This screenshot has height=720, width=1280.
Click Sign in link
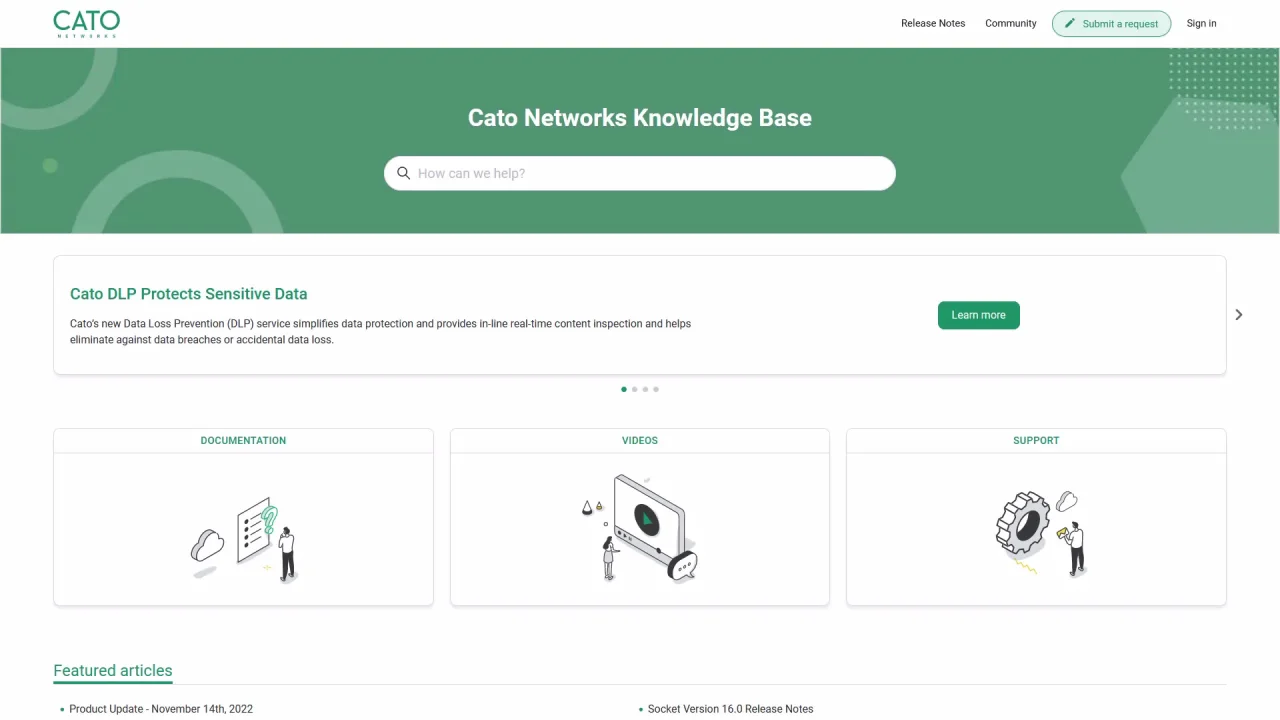point(1202,23)
